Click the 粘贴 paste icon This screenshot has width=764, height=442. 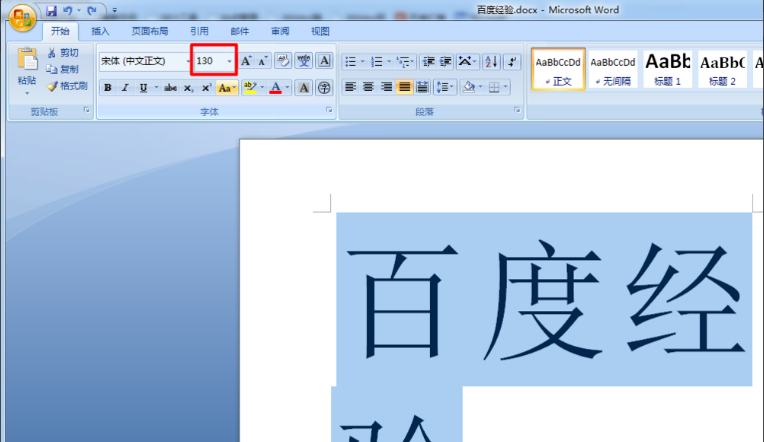27,59
